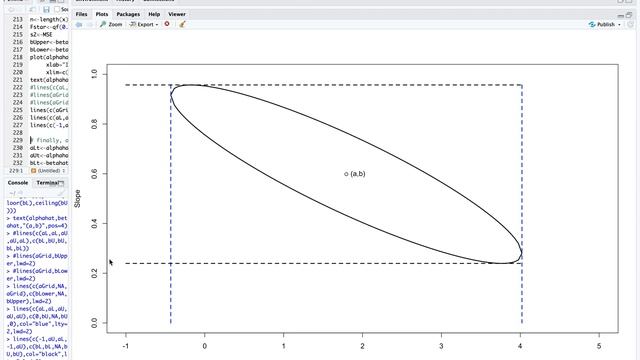The height and width of the screenshot is (360, 640).
Task: Click the (a,b) point label in plot
Action: click(x=358, y=173)
